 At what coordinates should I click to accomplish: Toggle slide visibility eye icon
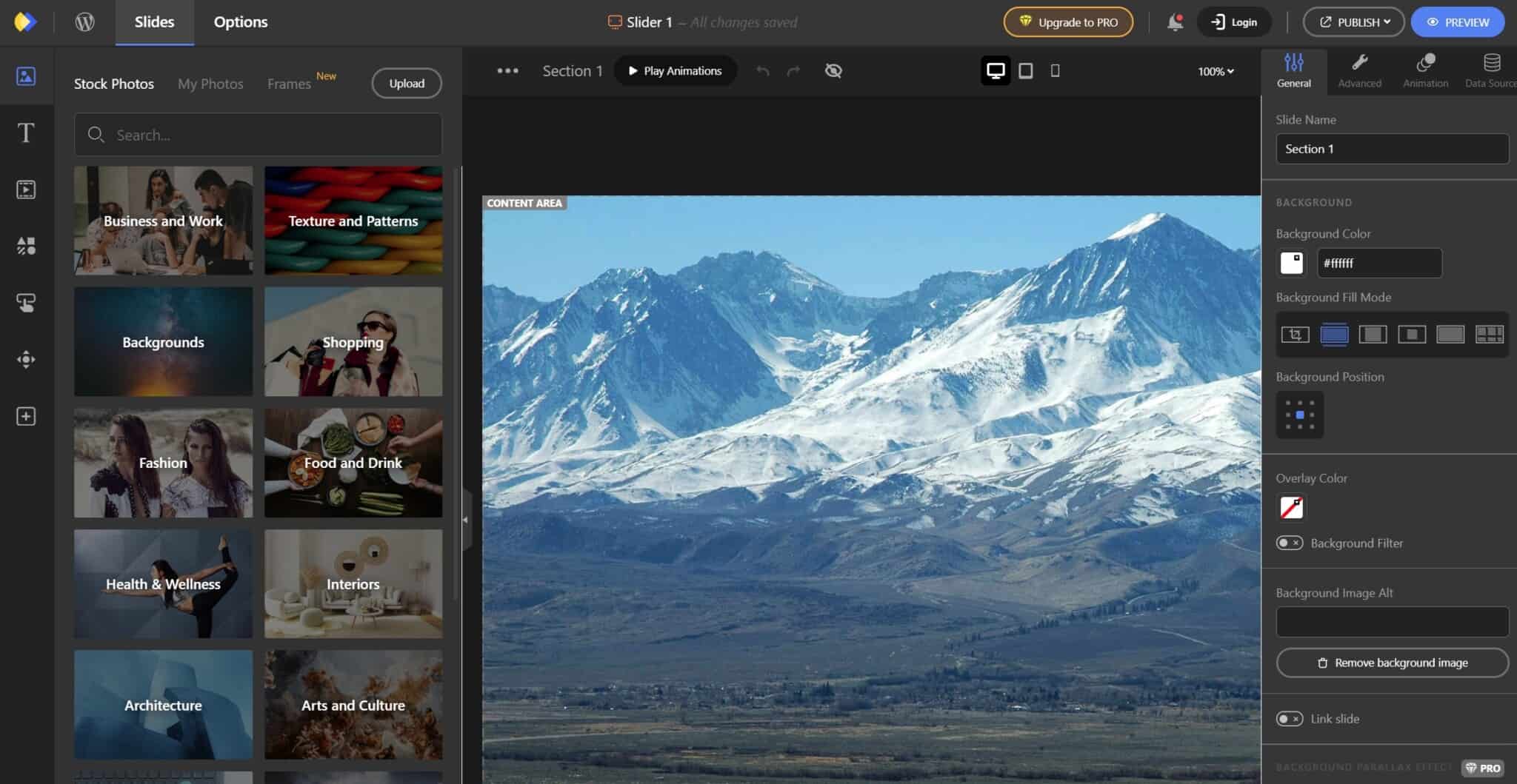[833, 71]
